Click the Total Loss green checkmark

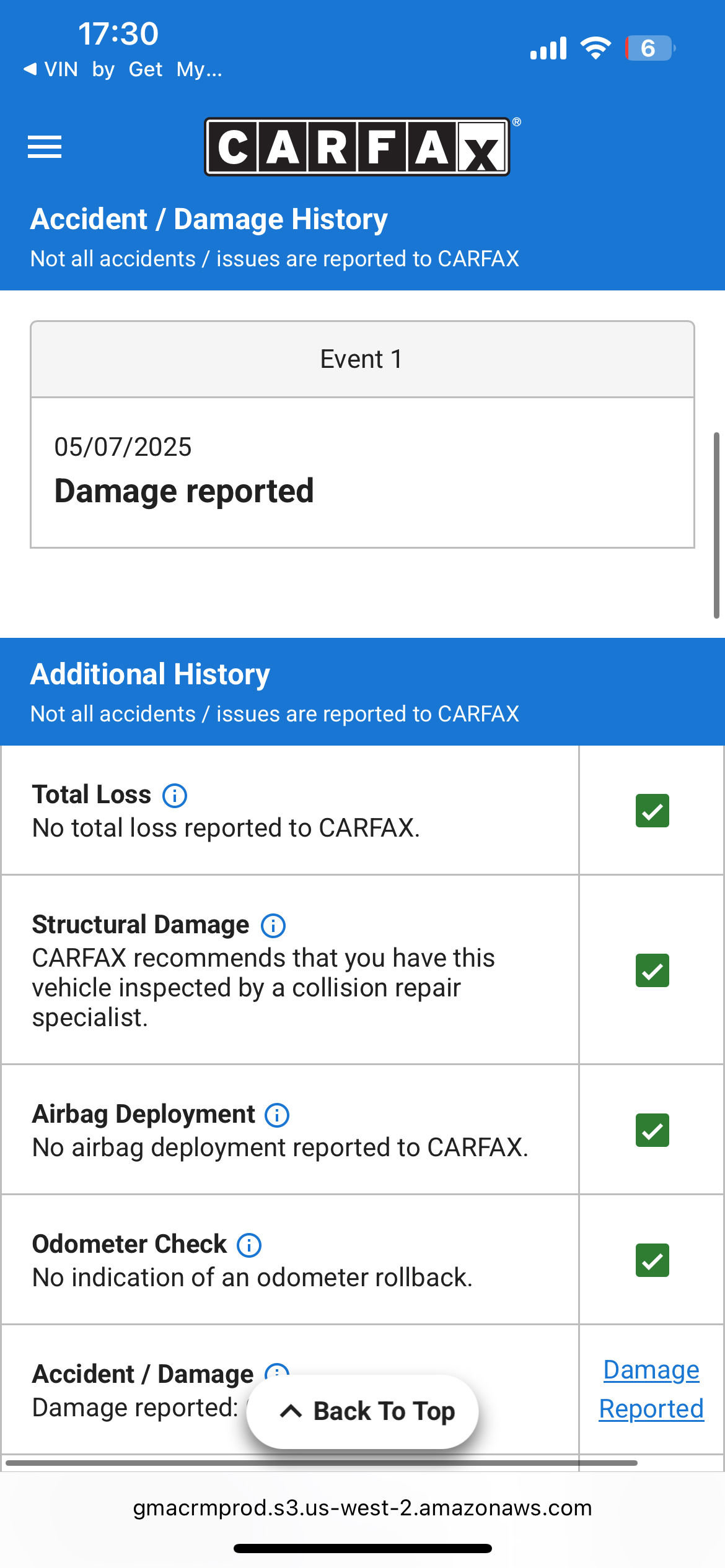(x=652, y=811)
